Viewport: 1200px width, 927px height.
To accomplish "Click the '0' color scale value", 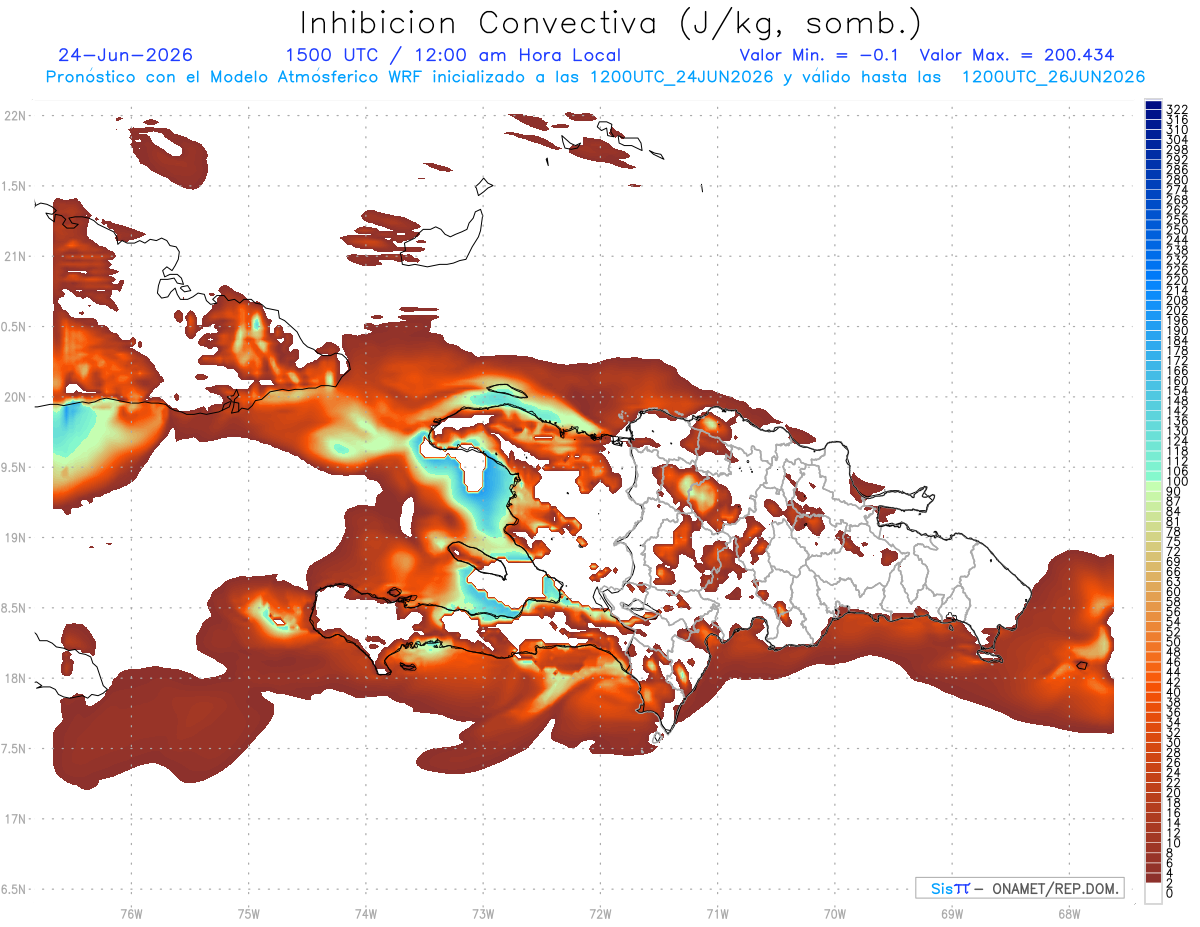I will pos(1170,893).
